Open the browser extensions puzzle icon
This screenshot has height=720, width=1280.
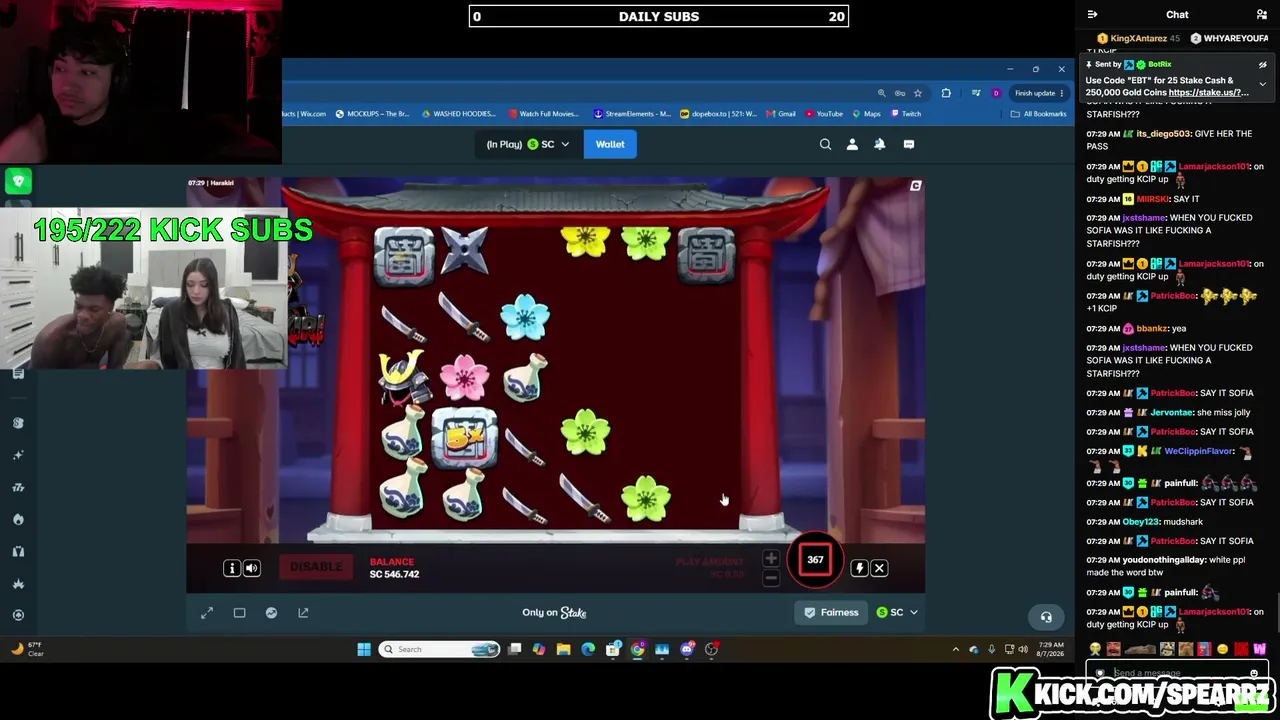pos(946,93)
